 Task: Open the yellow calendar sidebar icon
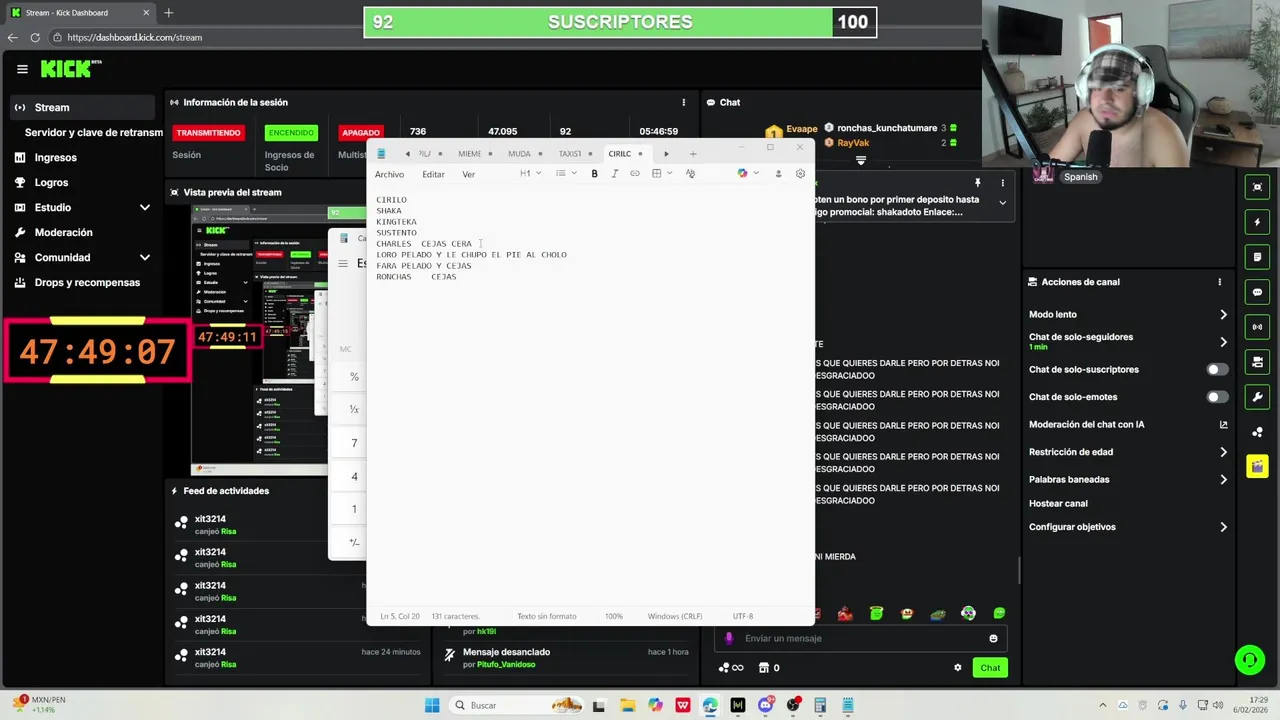click(1258, 467)
